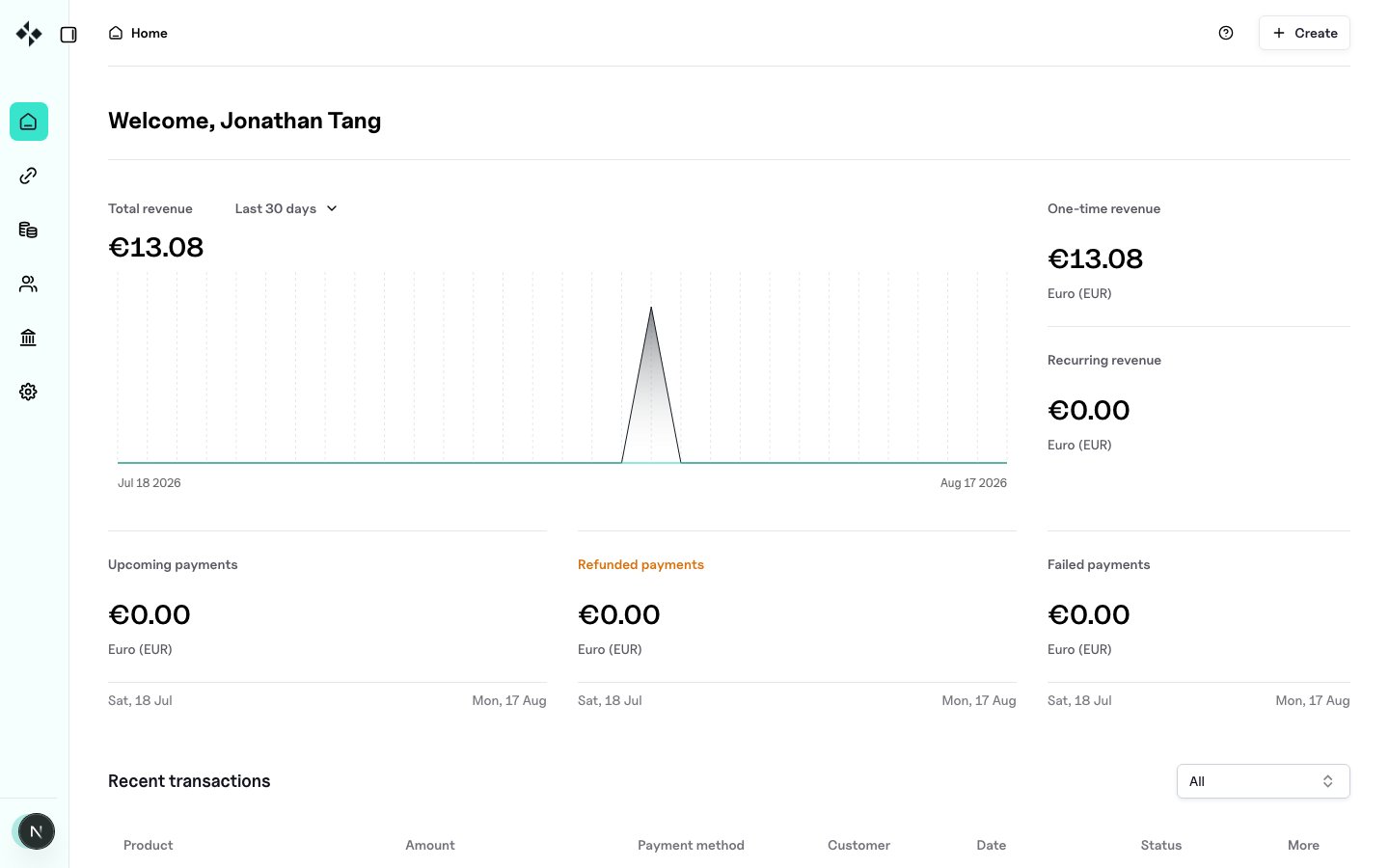Click the Product column header
The width and height of the screenshot is (1389, 868).
tap(149, 846)
